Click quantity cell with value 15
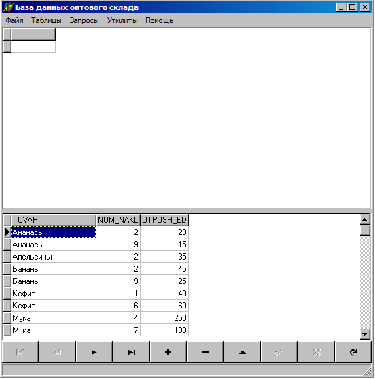The image size is (375, 379). [165, 245]
